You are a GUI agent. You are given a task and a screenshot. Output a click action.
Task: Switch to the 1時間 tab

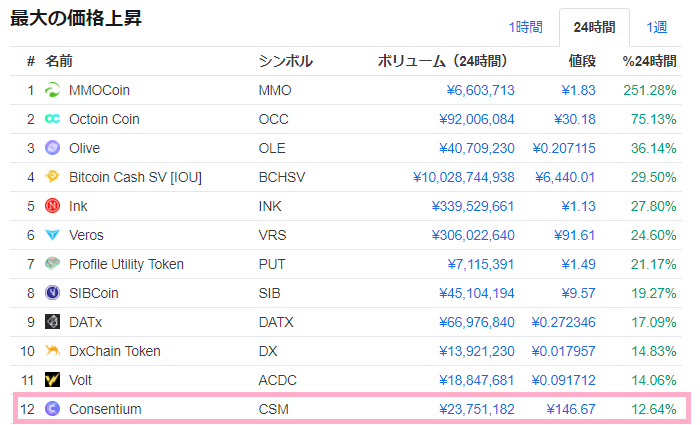click(526, 27)
